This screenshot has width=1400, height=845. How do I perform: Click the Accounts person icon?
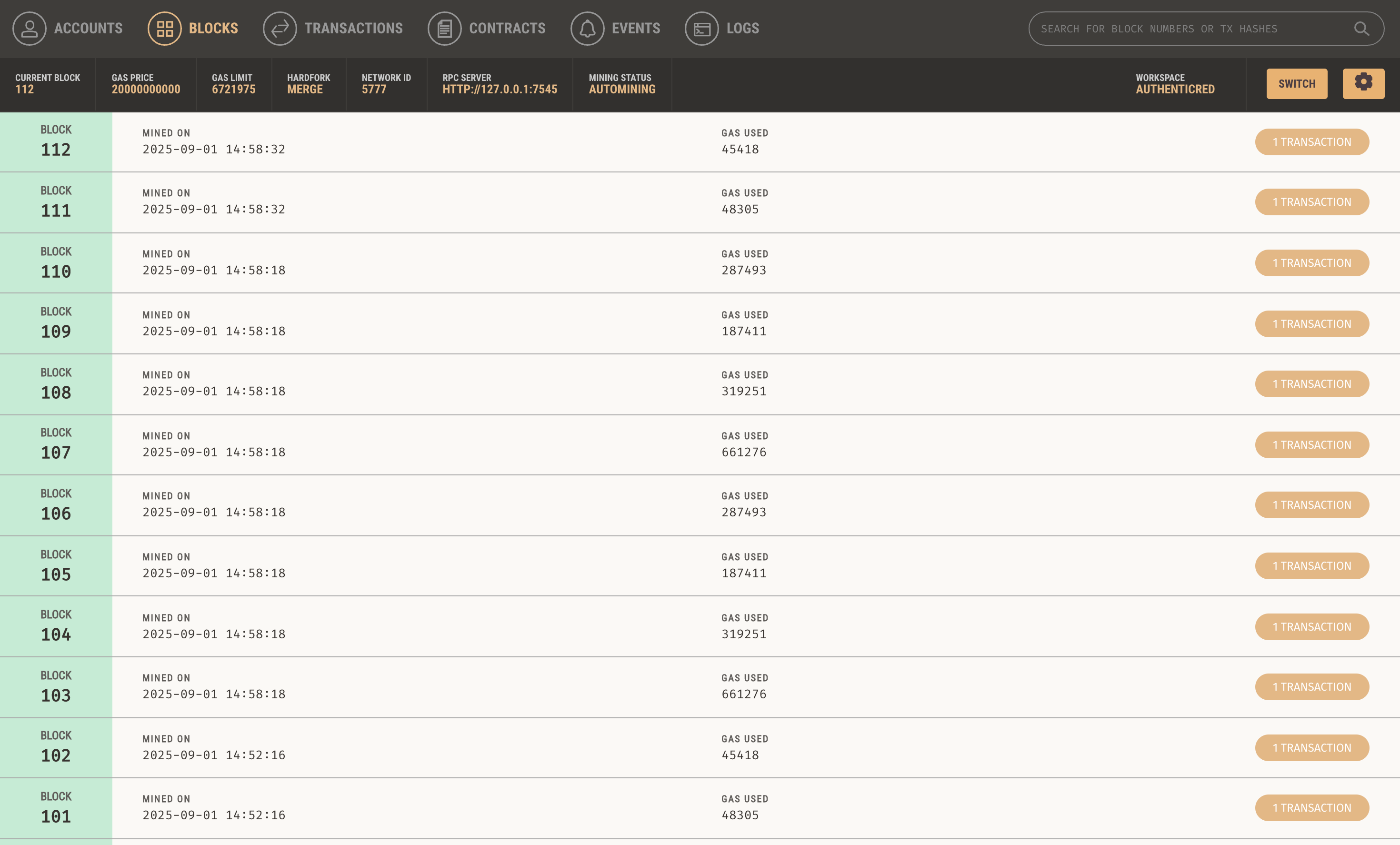coord(30,29)
